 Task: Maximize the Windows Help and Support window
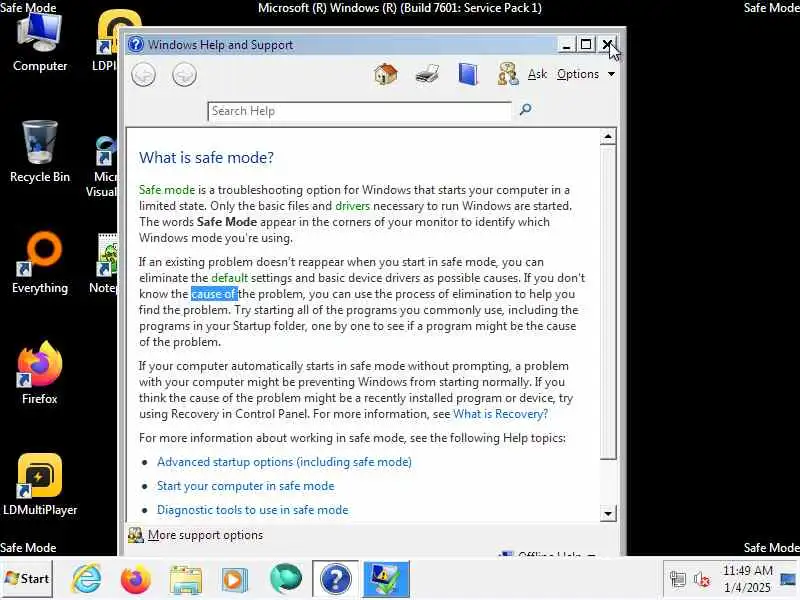click(x=586, y=45)
